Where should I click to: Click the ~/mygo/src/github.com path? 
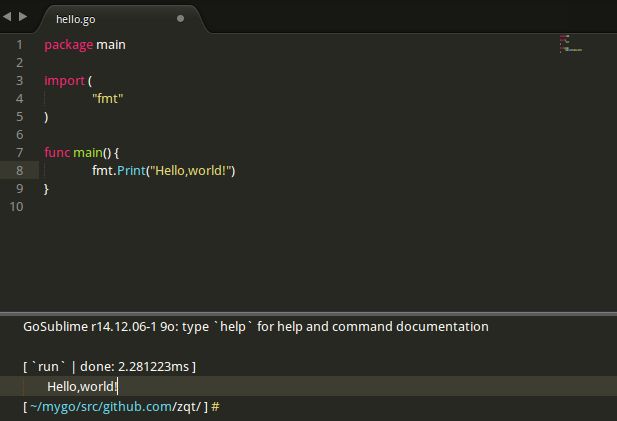tap(101, 407)
